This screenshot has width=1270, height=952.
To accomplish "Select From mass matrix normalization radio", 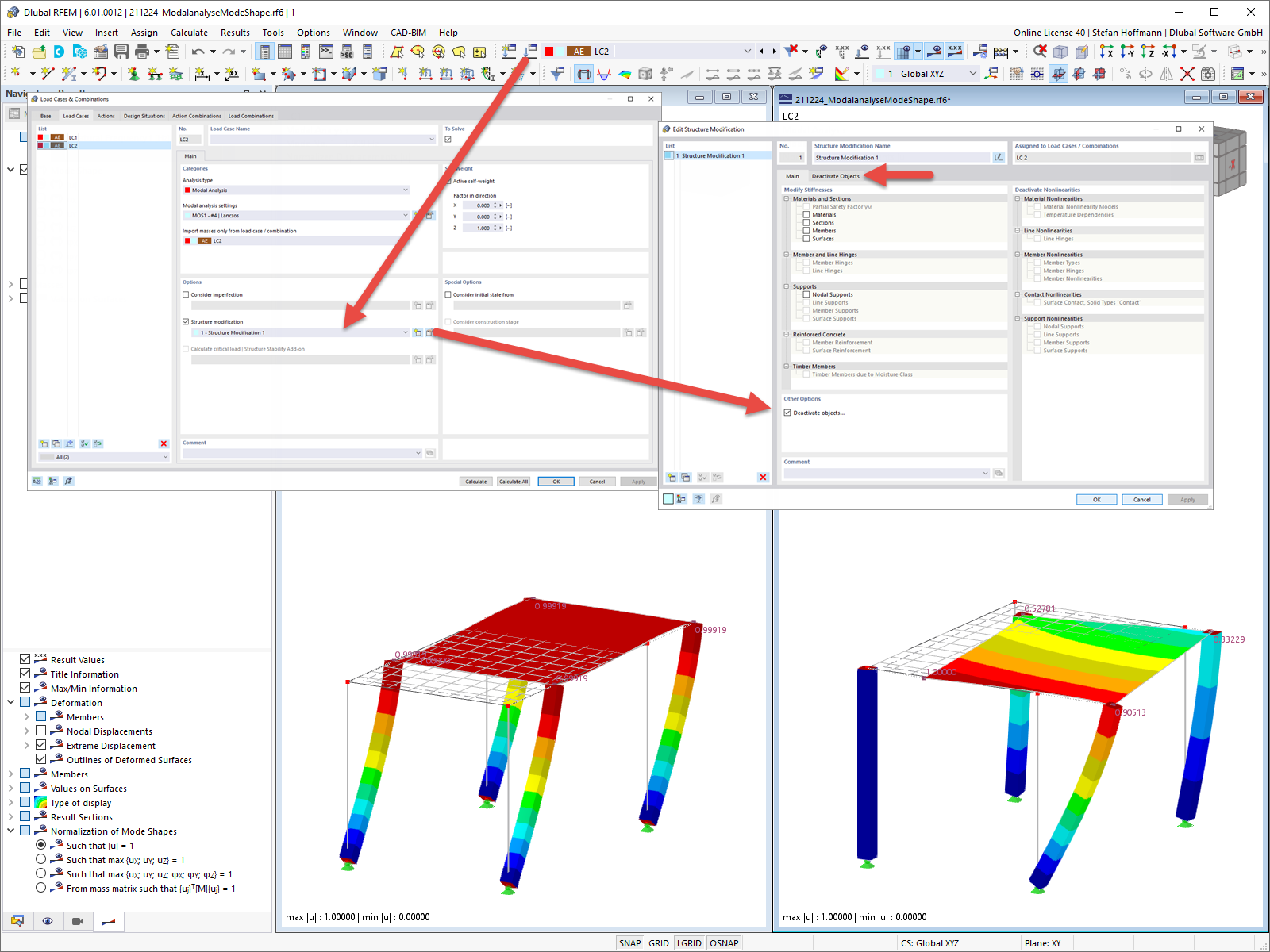I will (x=41, y=888).
